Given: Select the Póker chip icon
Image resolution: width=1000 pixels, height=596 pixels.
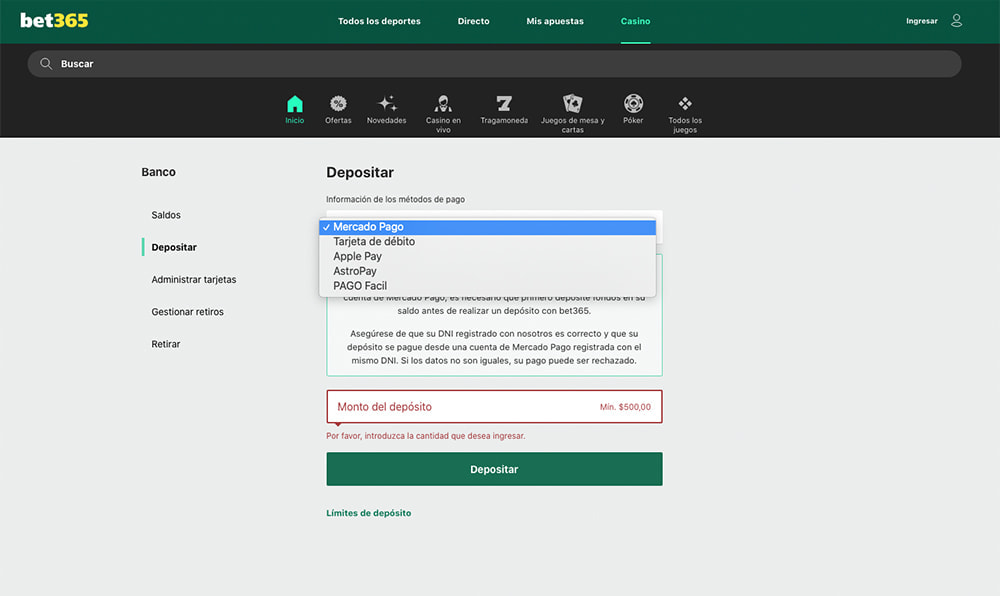Looking at the screenshot, I should point(633,104).
